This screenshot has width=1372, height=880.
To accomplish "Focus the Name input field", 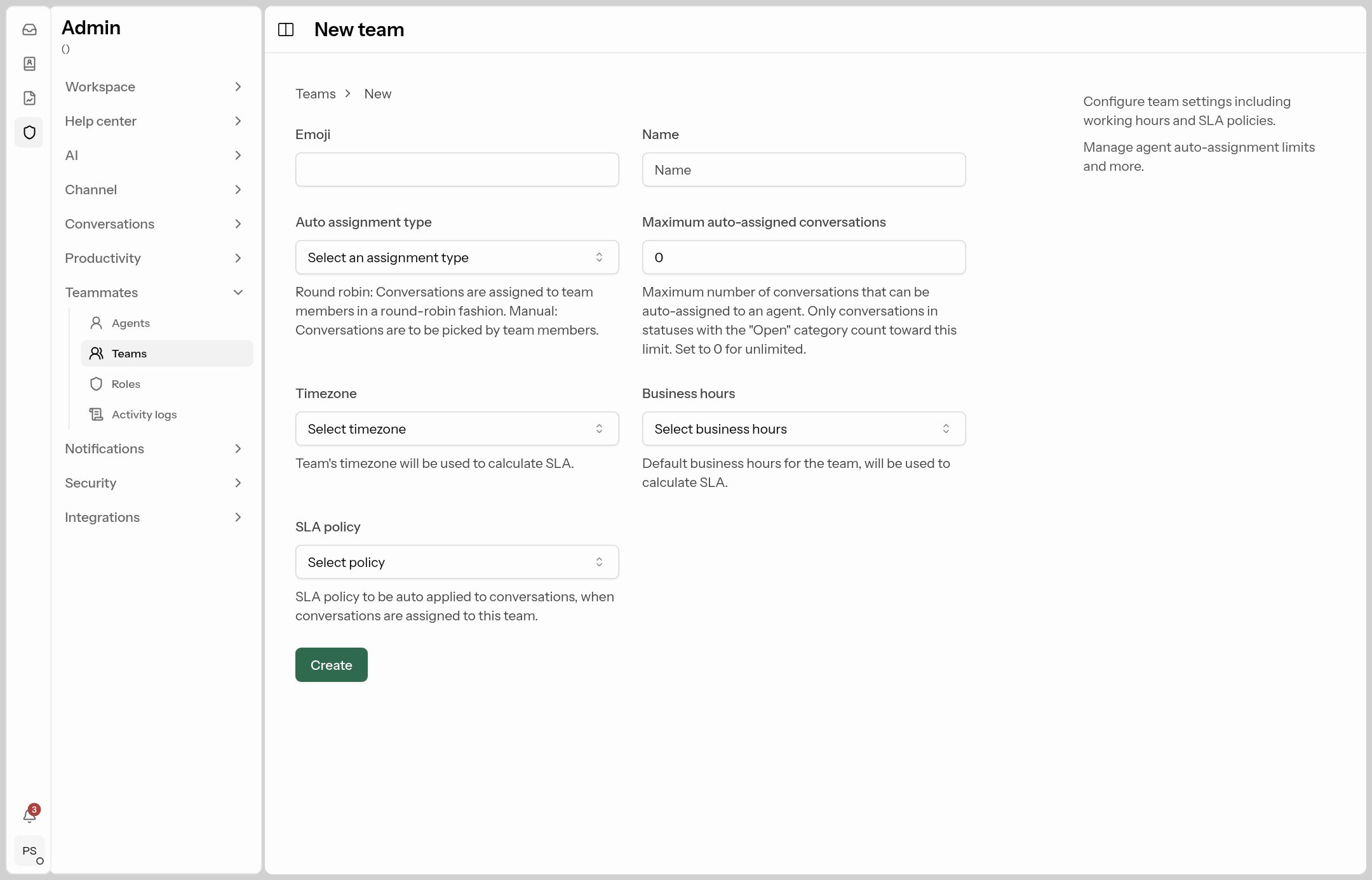I will coord(804,170).
